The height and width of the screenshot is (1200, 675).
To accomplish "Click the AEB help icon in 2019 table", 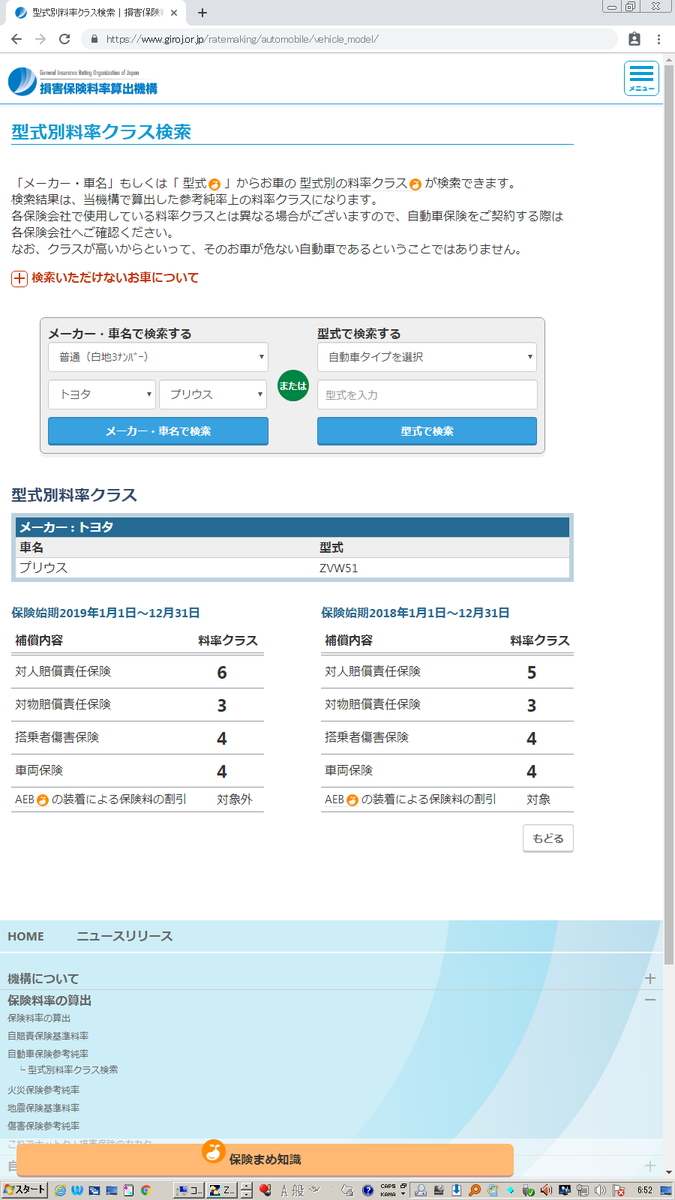I will coord(42,800).
